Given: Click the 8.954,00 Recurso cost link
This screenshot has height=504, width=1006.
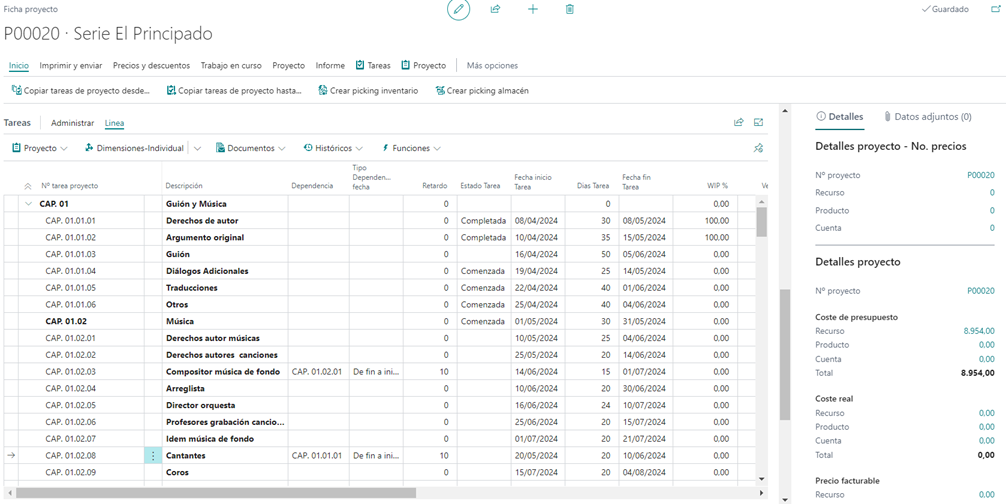Looking at the screenshot, I should coord(979,331).
